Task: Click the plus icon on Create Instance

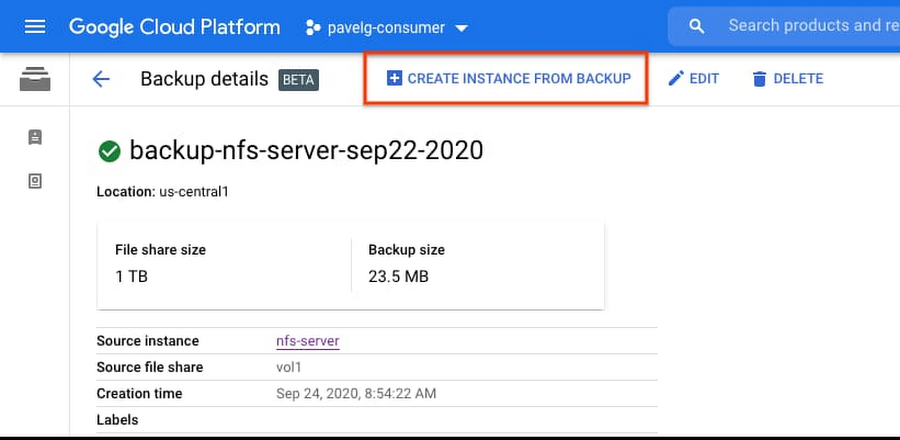Action: click(394, 78)
